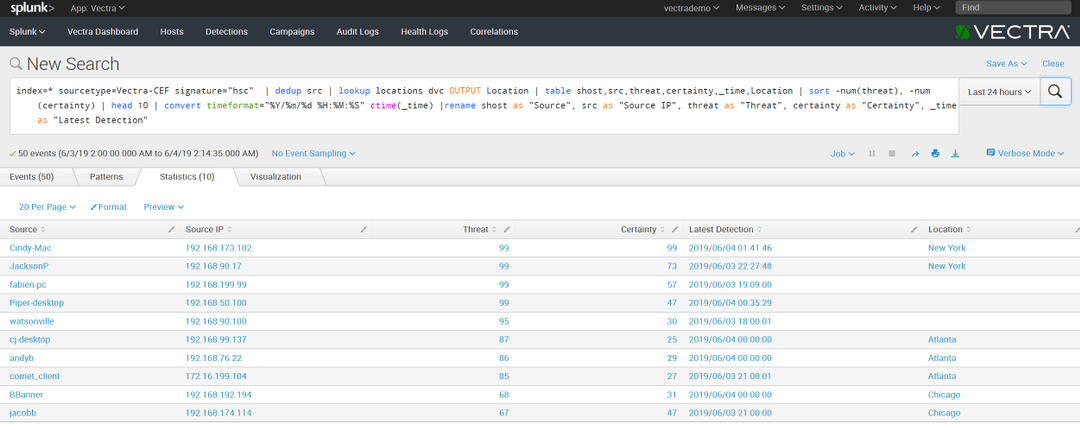Sort by Certainty column
Viewport: 1080px width, 430px height.
pyautogui.click(x=644, y=229)
